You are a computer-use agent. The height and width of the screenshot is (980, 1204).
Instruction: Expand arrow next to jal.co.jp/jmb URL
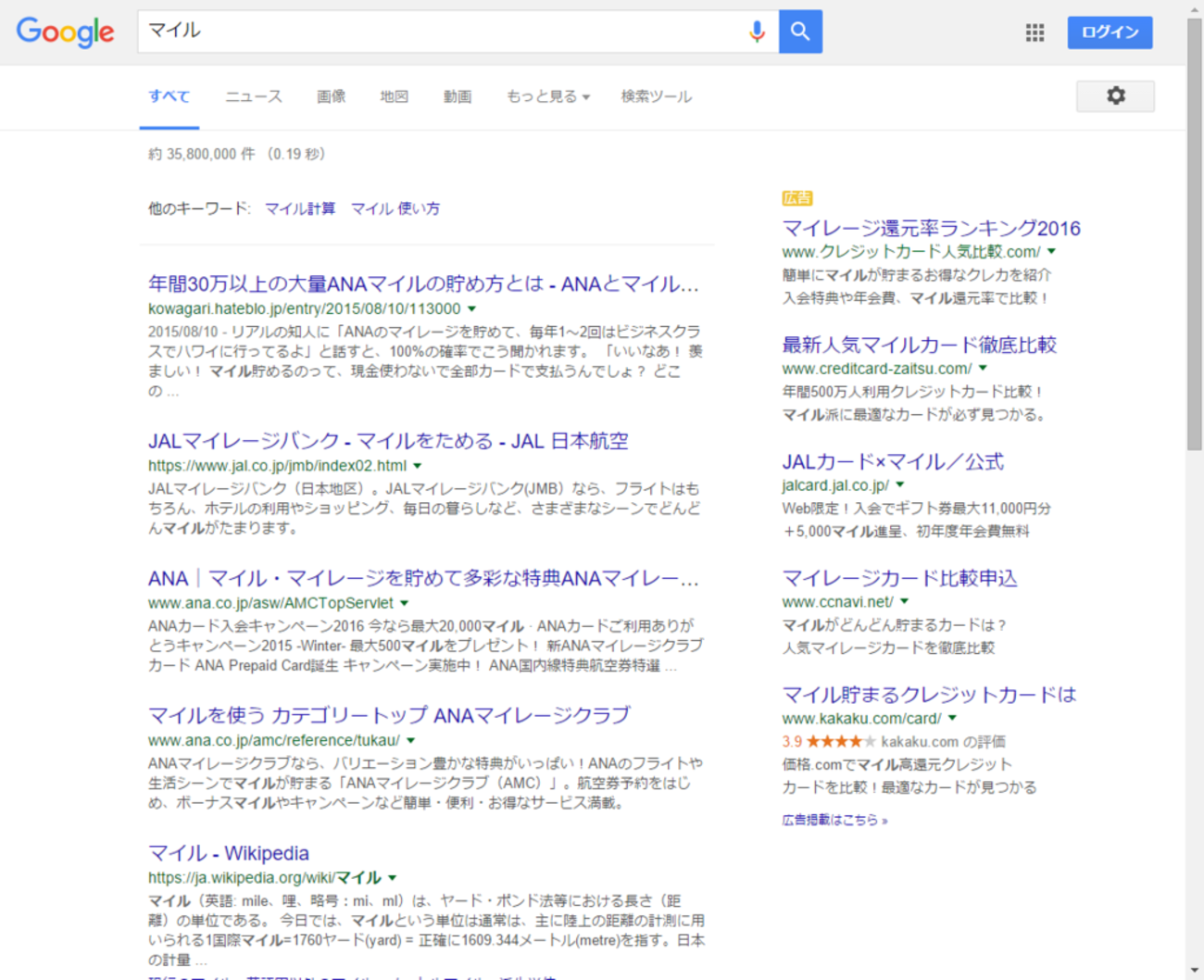click(x=418, y=466)
